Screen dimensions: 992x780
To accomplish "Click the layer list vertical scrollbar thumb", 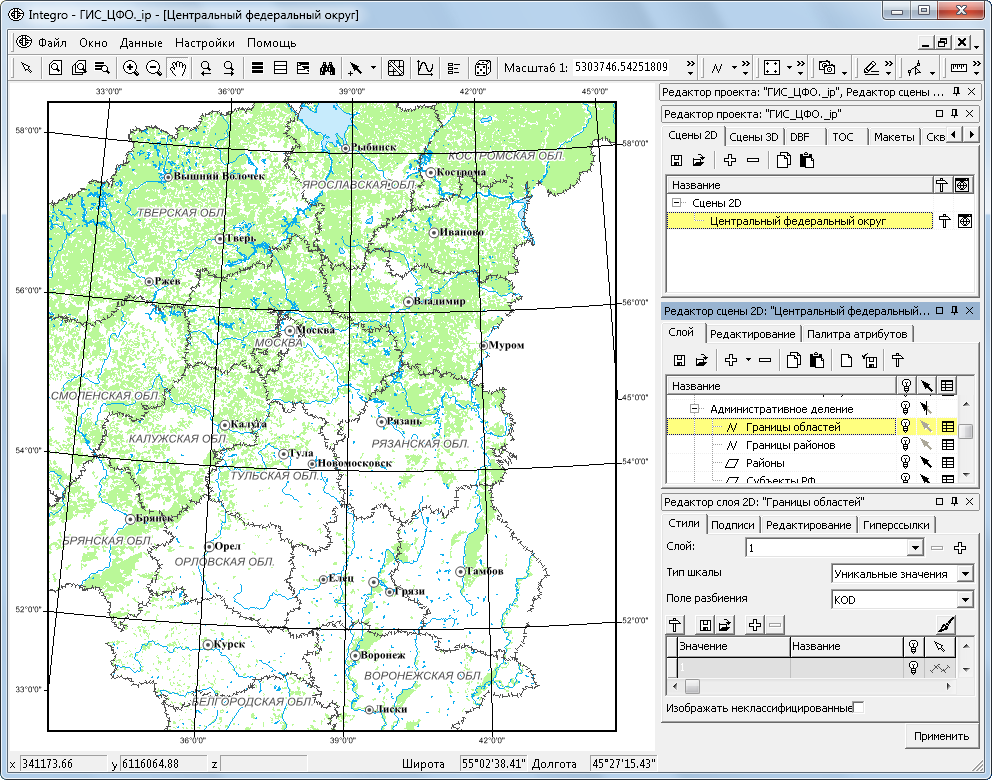I will tap(965, 431).
